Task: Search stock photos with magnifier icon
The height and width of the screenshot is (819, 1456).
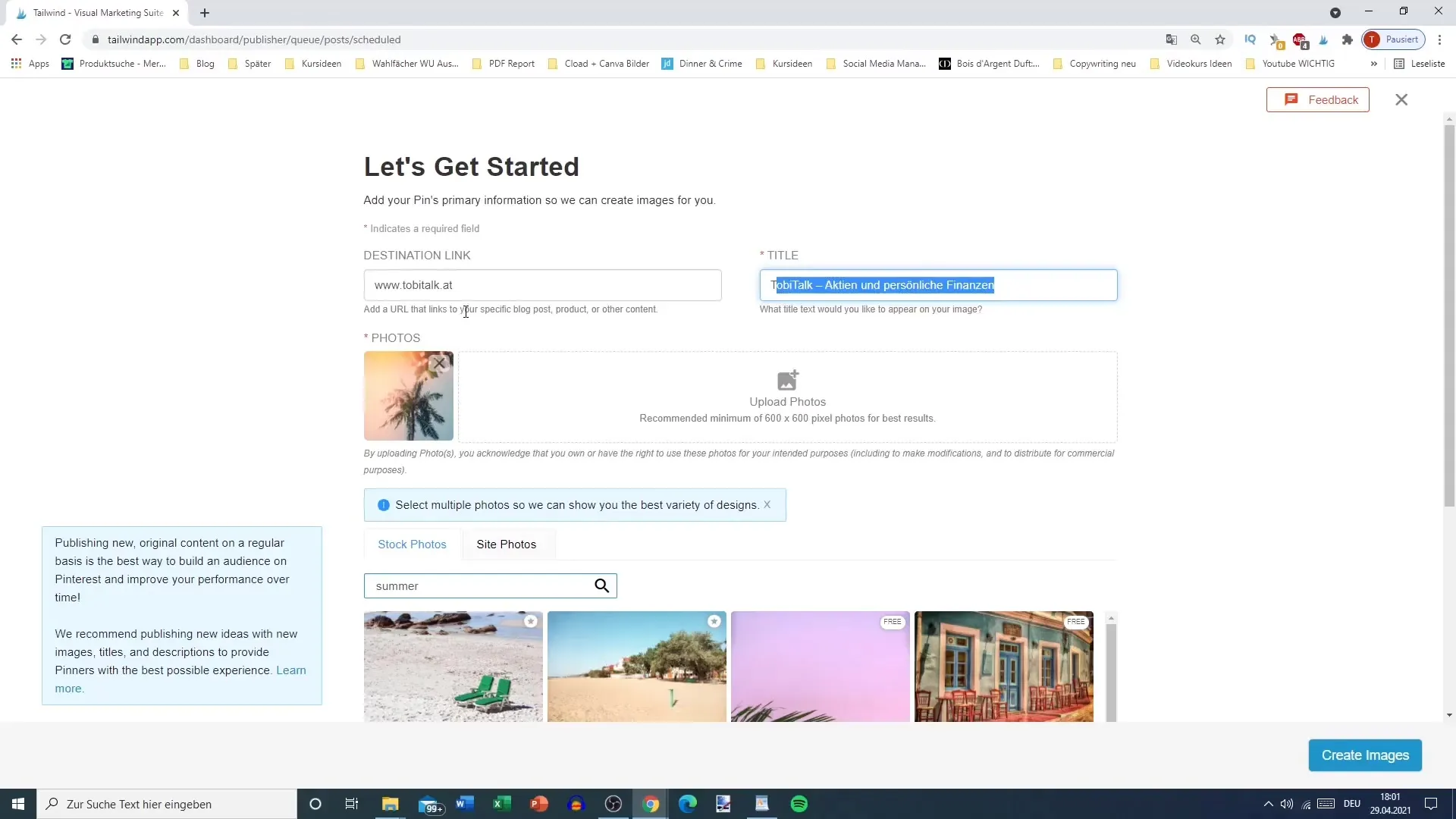Action: click(x=601, y=585)
